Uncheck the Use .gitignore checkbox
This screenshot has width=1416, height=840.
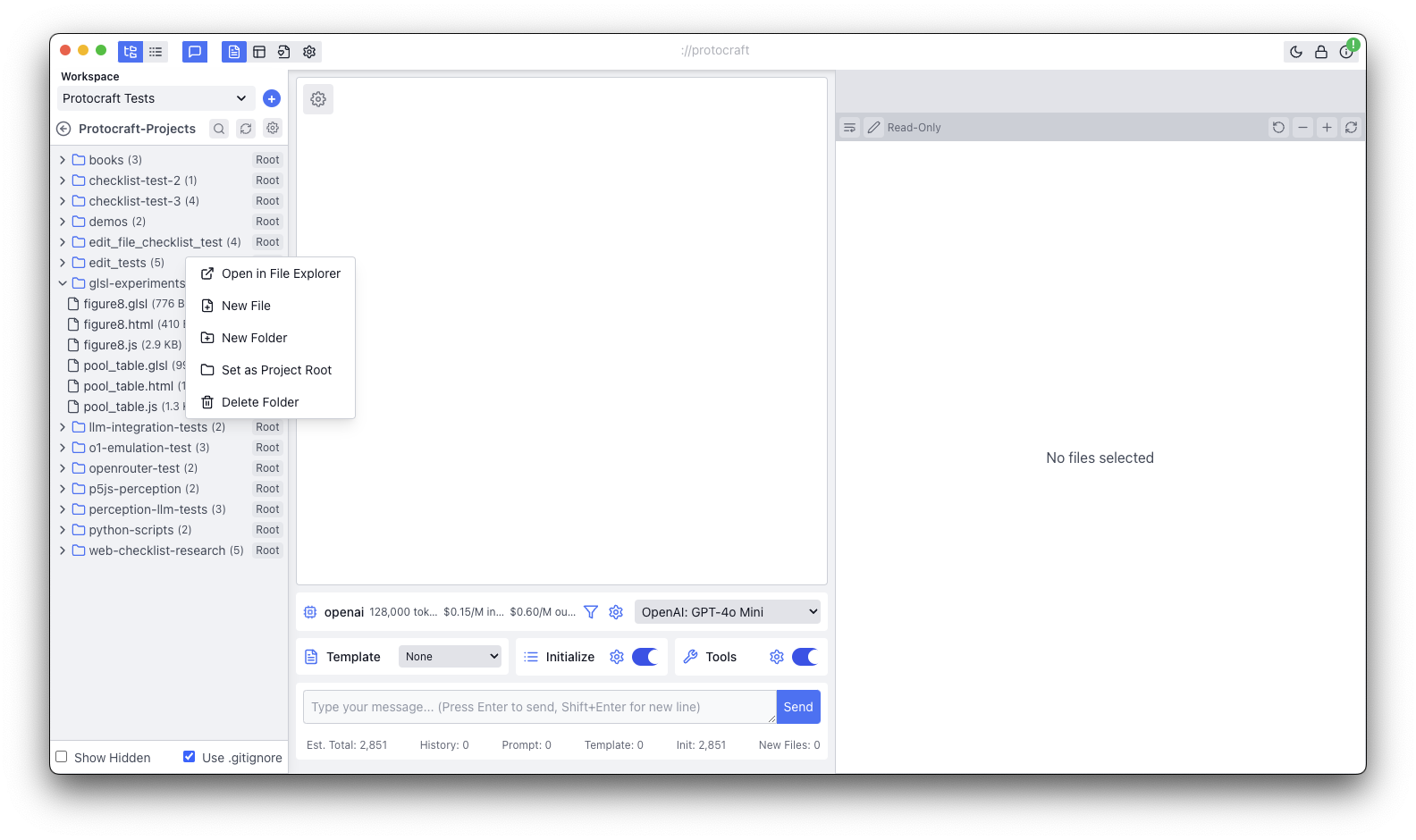point(189,757)
